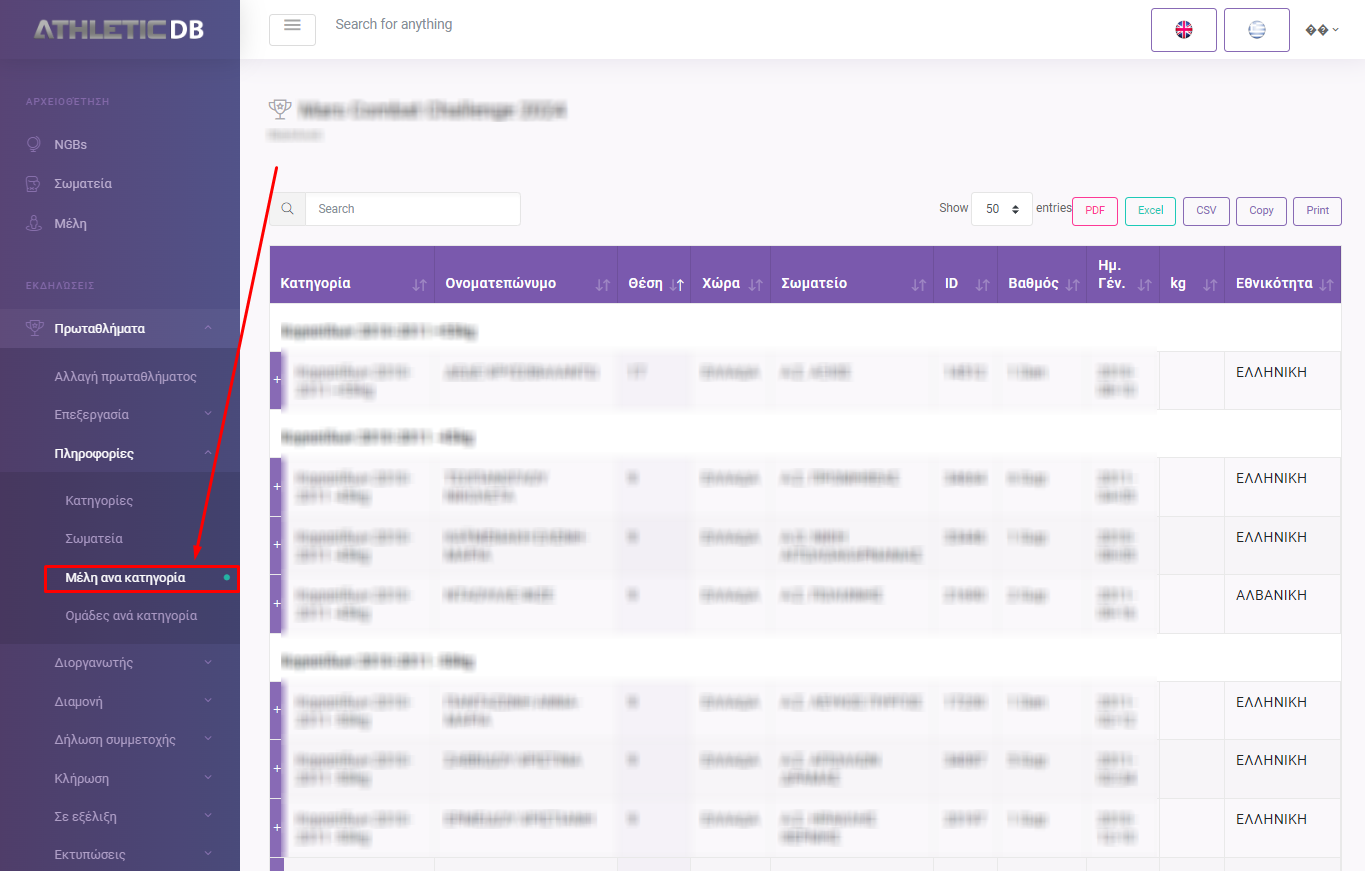Open Ομάδες ανά κατηγορία
The width and height of the screenshot is (1365, 871).
(x=131, y=616)
